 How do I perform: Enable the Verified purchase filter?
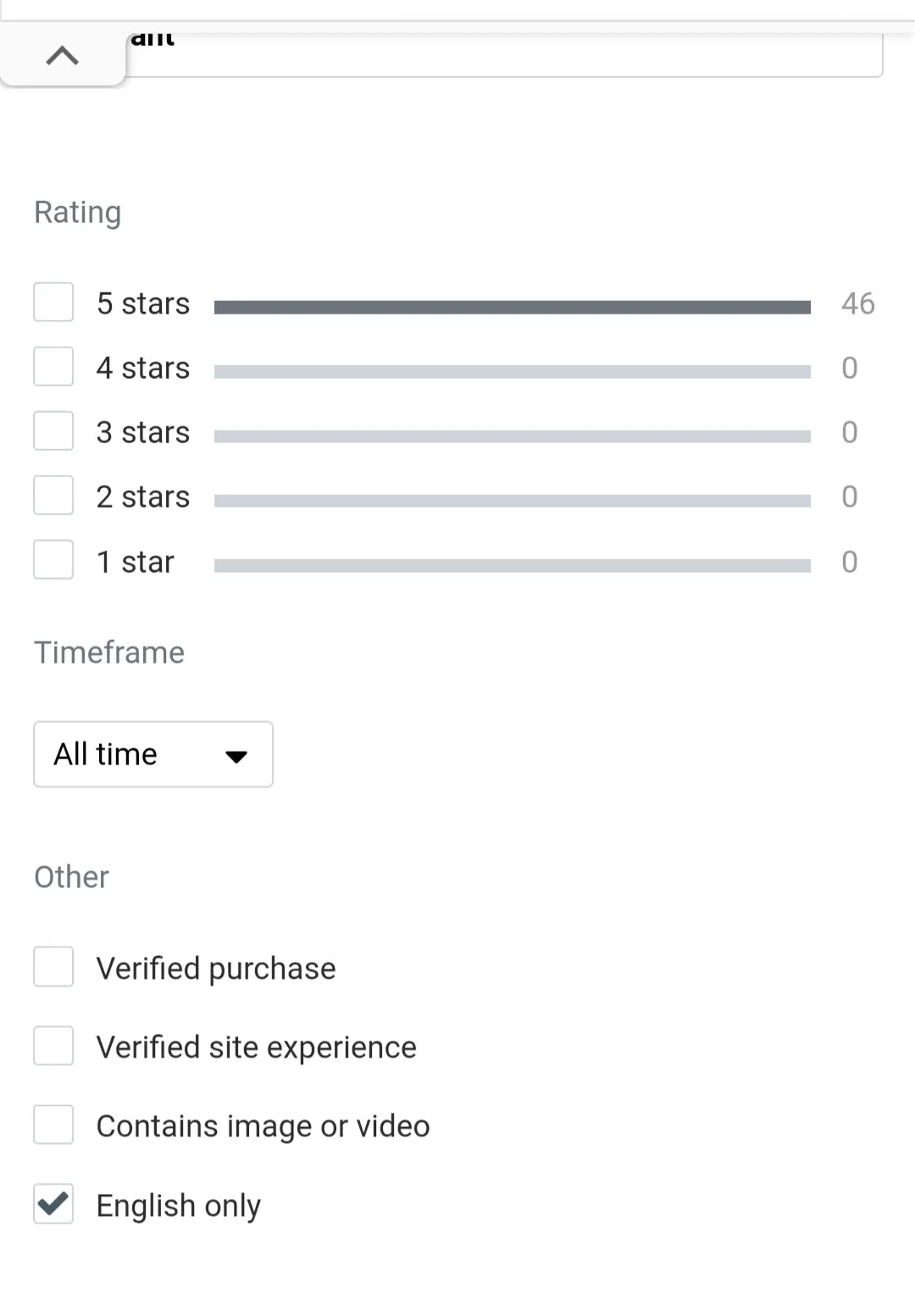coord(53,967)
